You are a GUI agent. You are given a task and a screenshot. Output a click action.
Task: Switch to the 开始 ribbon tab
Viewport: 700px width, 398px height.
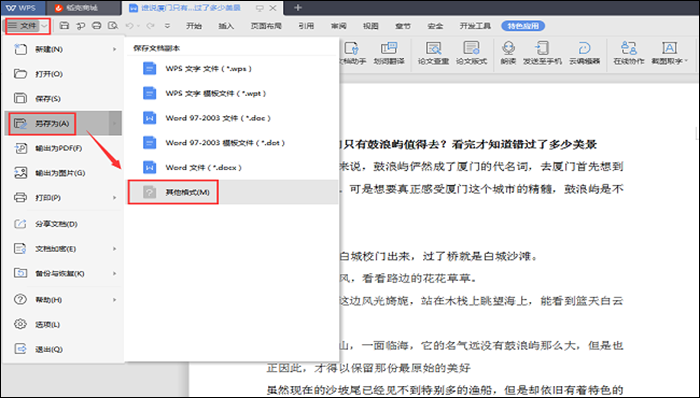194,26
